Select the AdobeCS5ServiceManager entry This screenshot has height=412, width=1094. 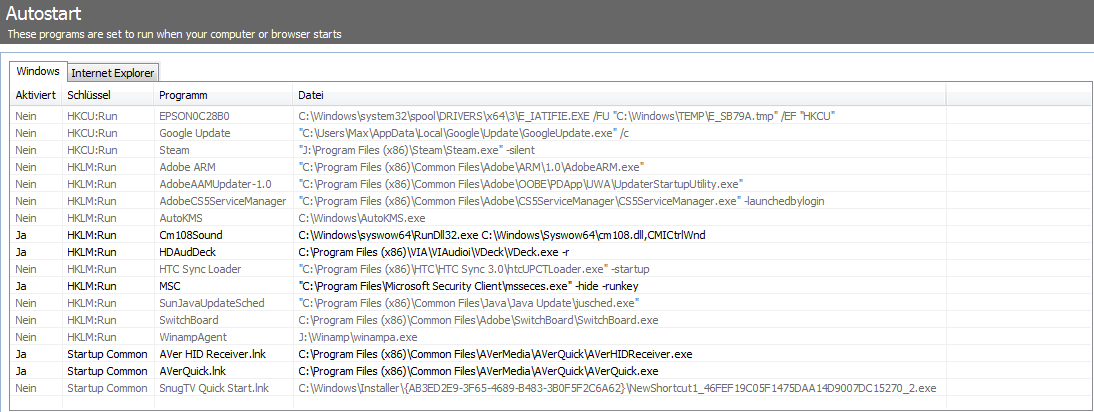point(223,201)
